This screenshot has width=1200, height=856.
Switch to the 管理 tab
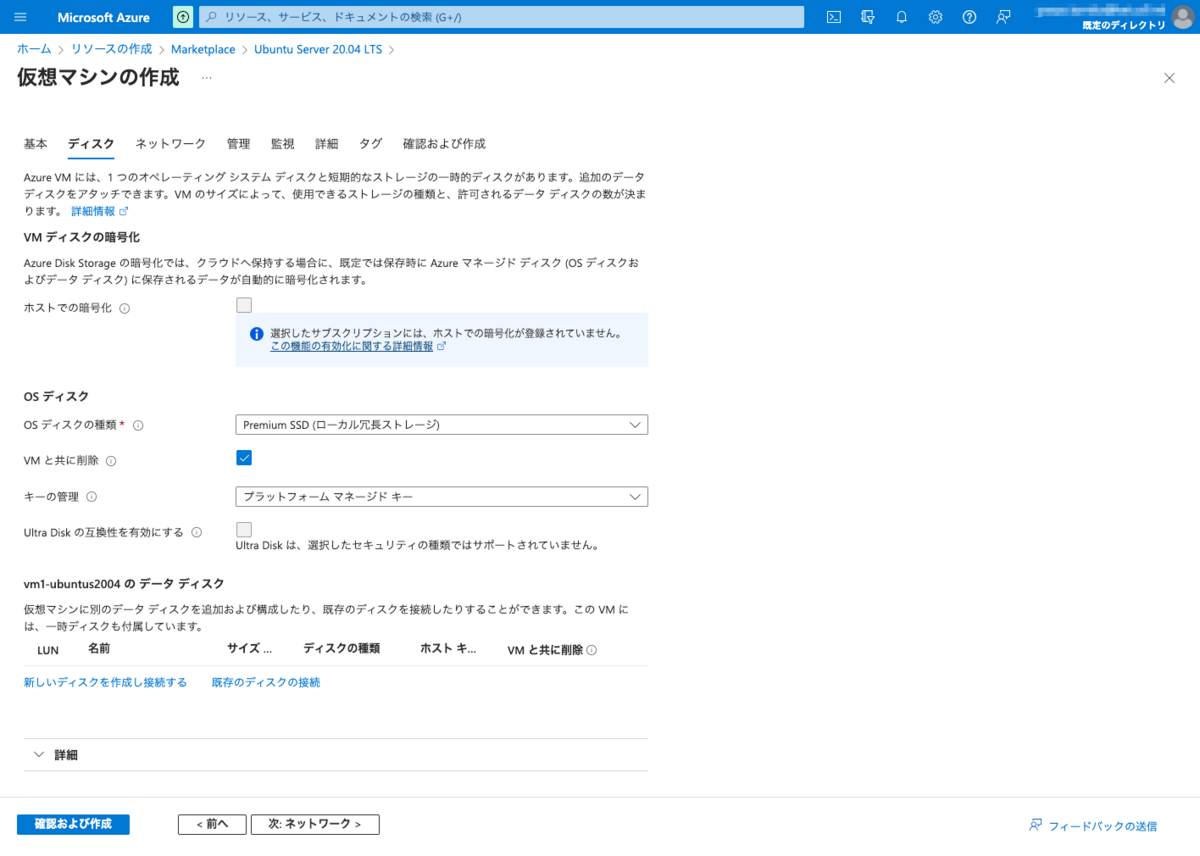pos(238,144)
